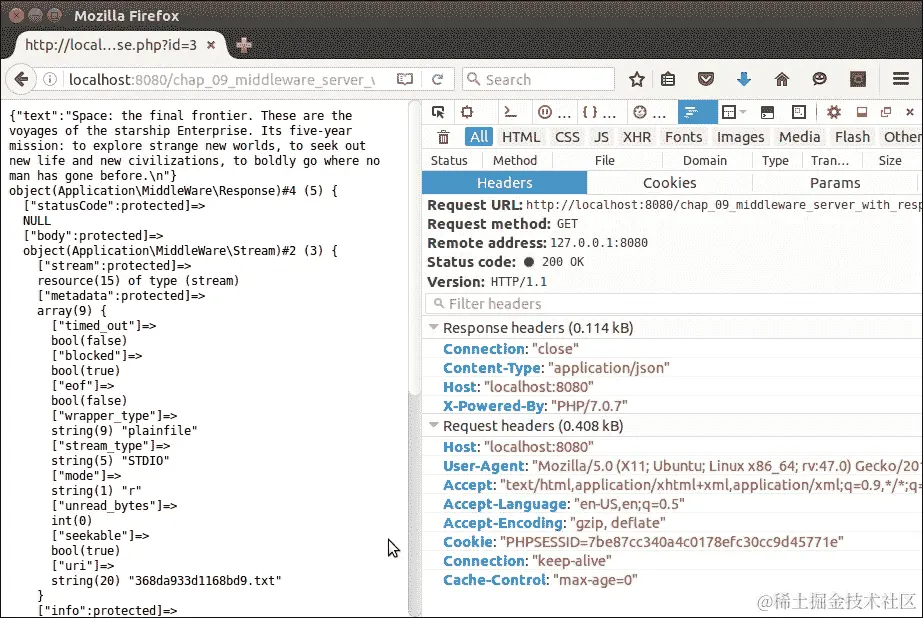Screen dimensions: 923x618
Task: Filter requests by Fonts
Action: (x=683, y=137)
